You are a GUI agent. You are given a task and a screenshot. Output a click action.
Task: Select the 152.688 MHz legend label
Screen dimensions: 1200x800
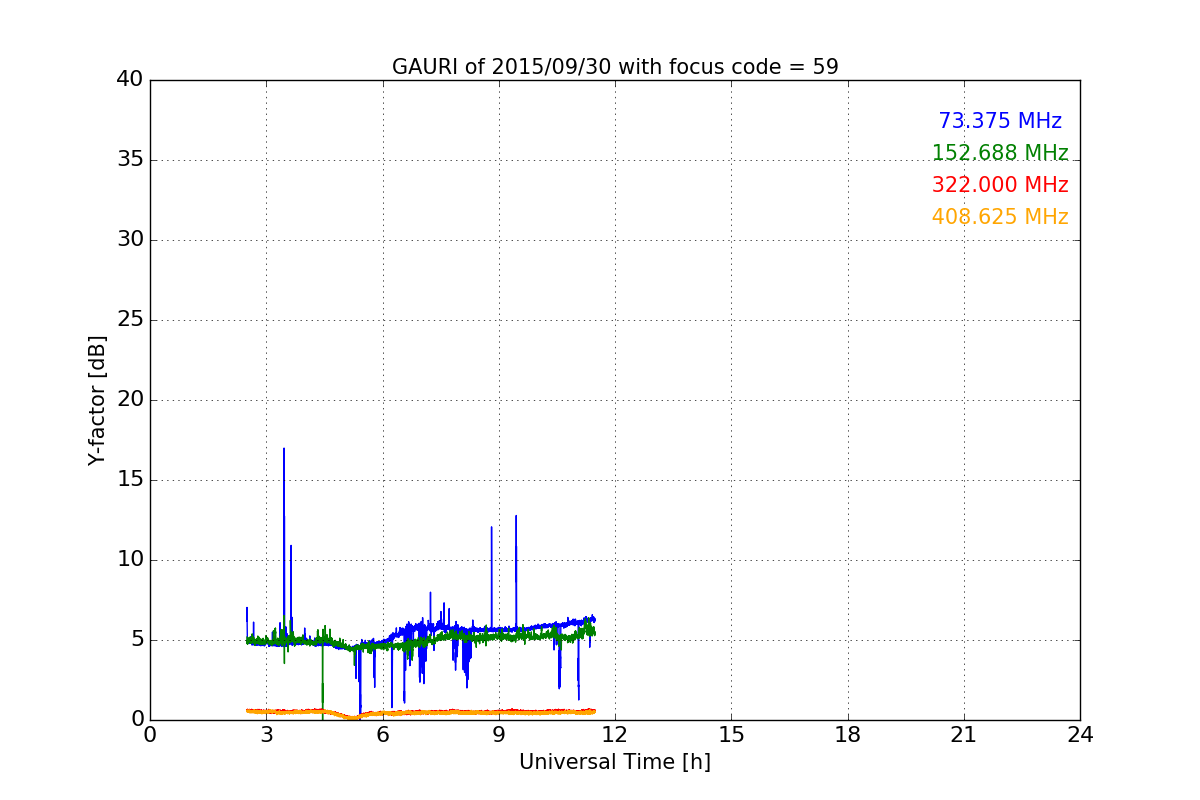[x=1000, y=153]
